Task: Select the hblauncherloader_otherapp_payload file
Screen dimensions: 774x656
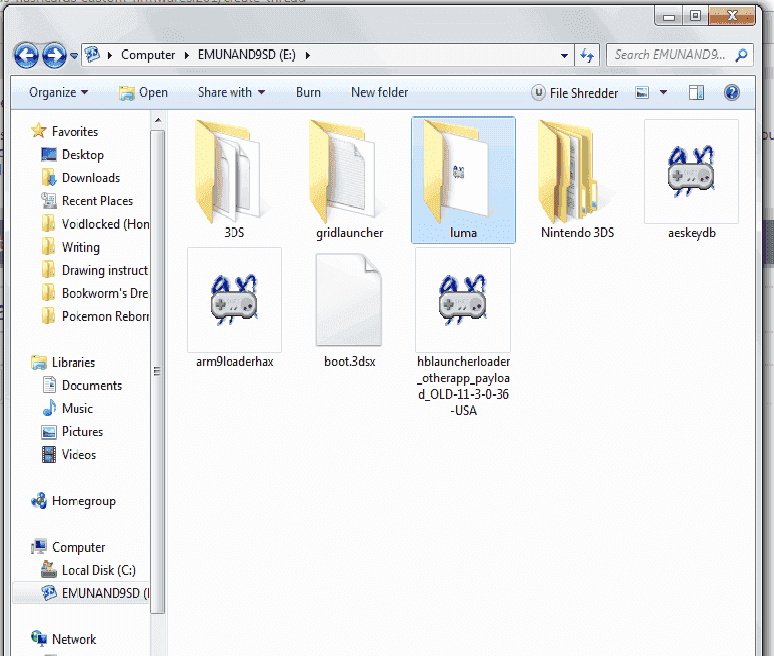Action: (463, 333)
